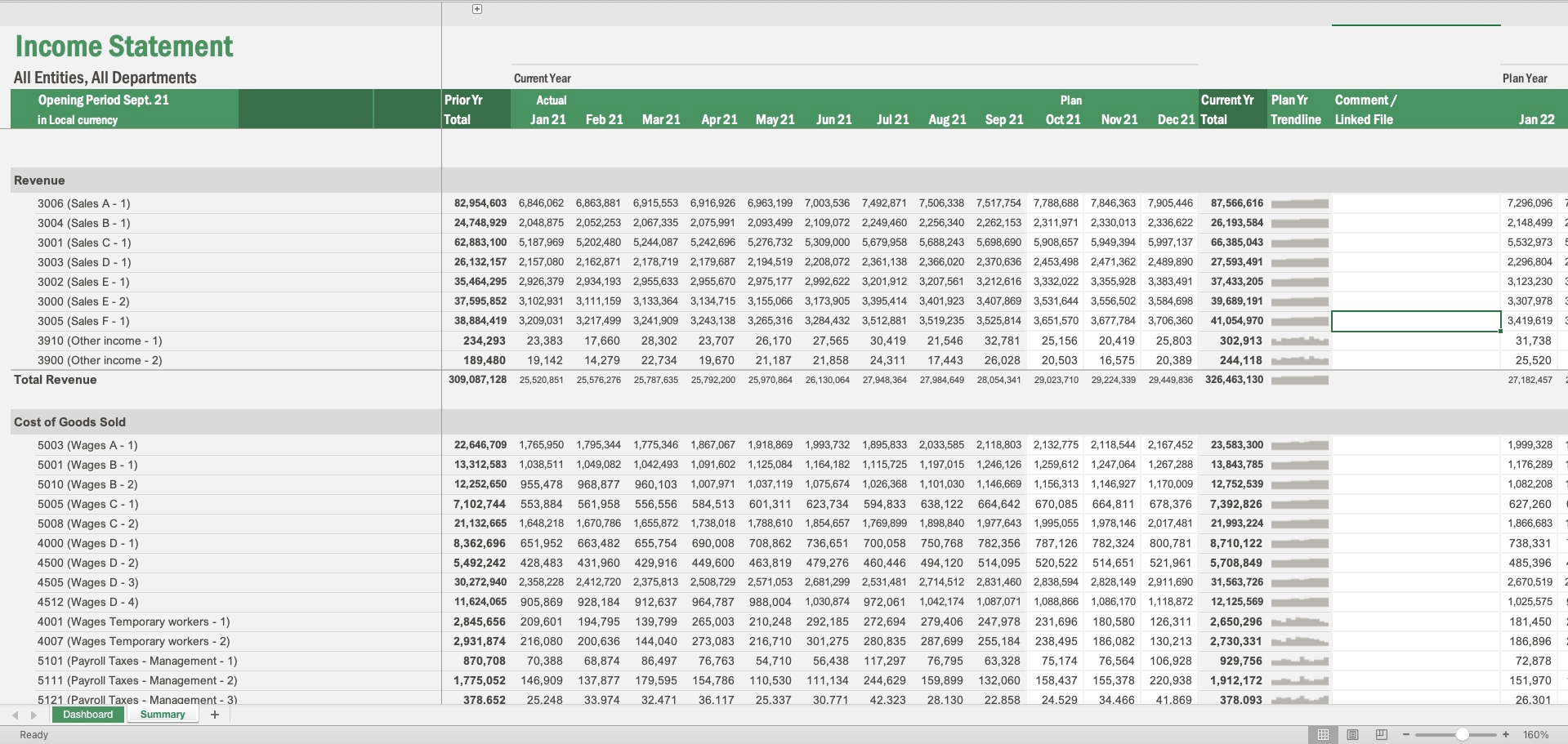Image resolution: width=1568 pixels, height=744 pixels.
Task: Select the 3910 (Other income - 1) Prior Yr Total cell
Action: 484,340
